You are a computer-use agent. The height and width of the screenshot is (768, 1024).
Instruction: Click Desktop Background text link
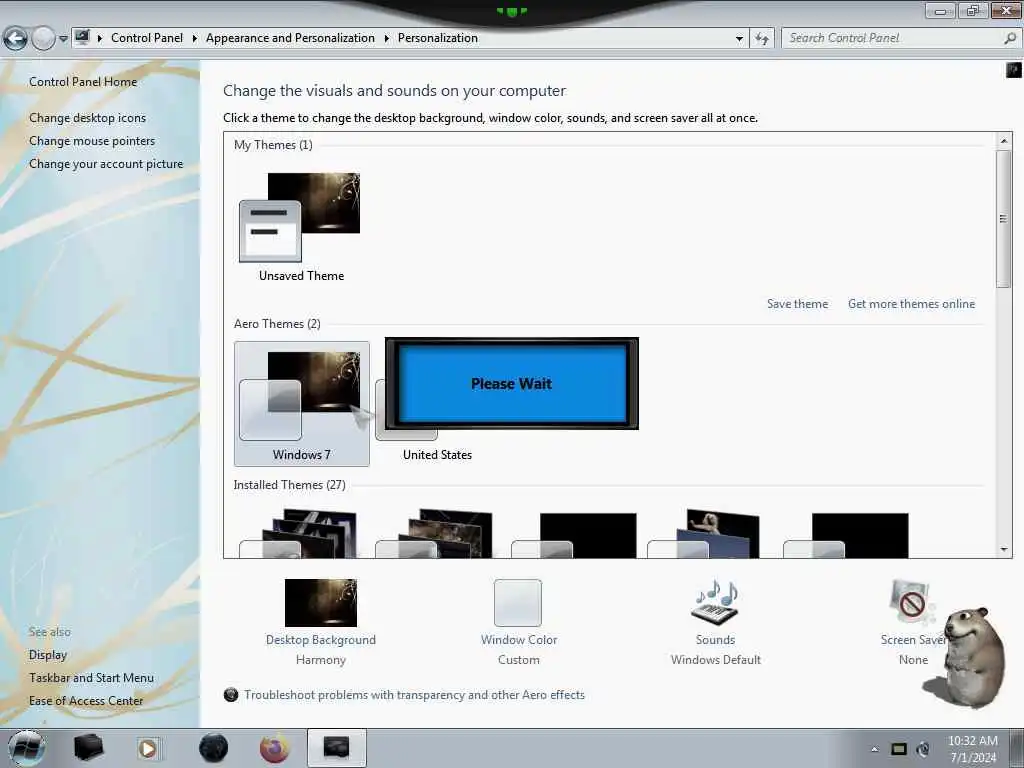tap(321, 640)
